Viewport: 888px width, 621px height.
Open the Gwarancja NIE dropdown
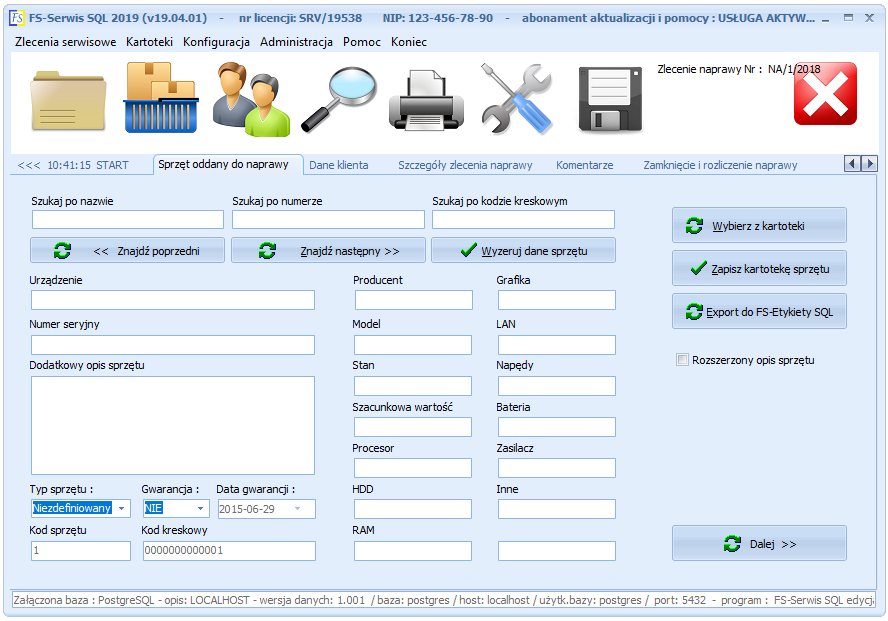click(200, 508)
